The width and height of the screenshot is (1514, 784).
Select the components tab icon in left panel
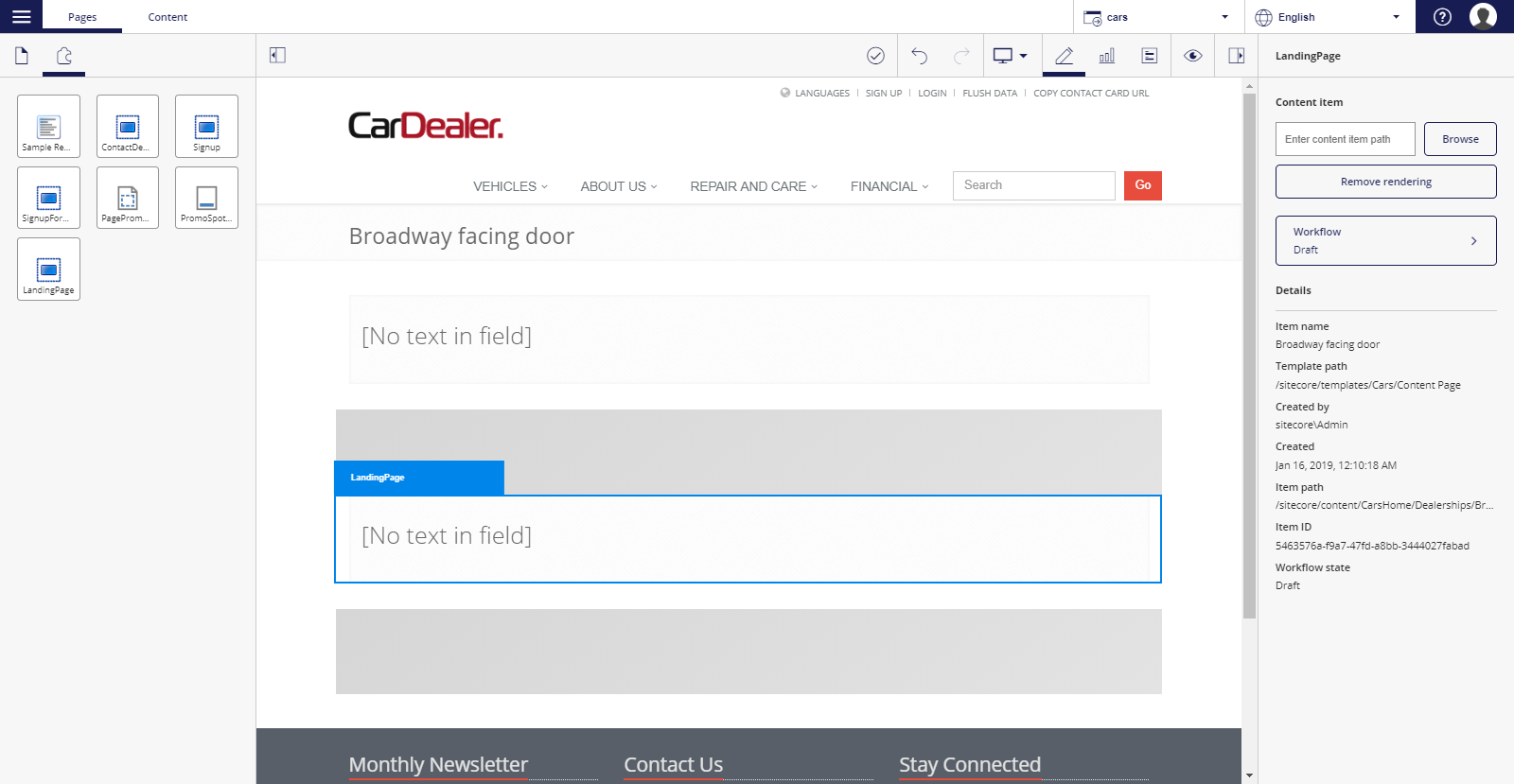(63, 56)
